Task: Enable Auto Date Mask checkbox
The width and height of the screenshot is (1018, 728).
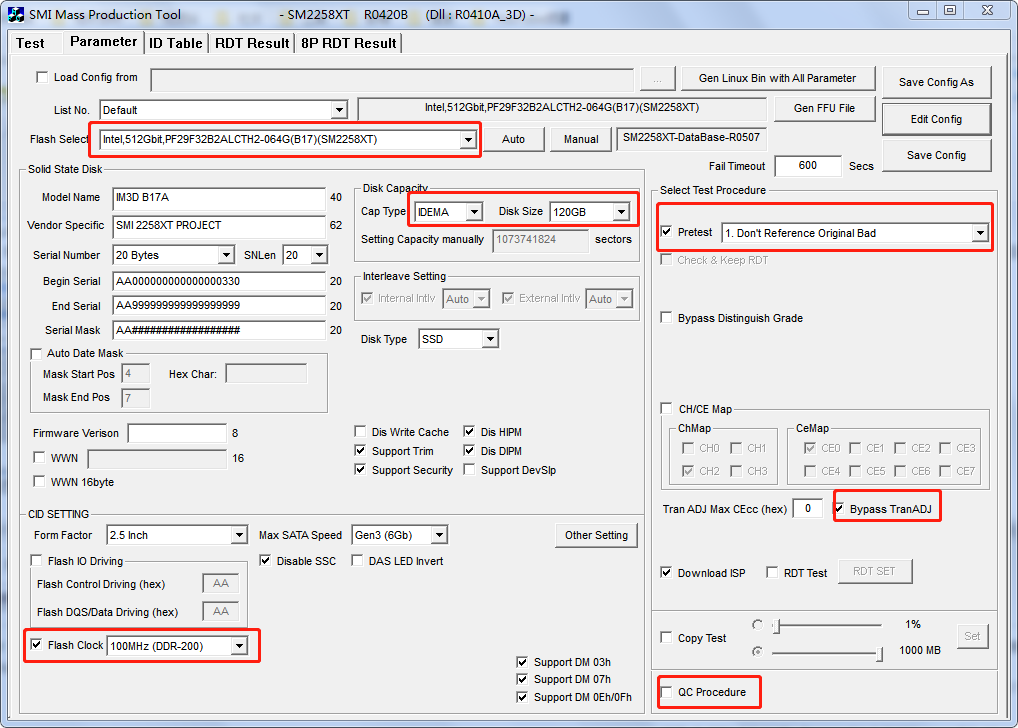Action: [37, 353]
